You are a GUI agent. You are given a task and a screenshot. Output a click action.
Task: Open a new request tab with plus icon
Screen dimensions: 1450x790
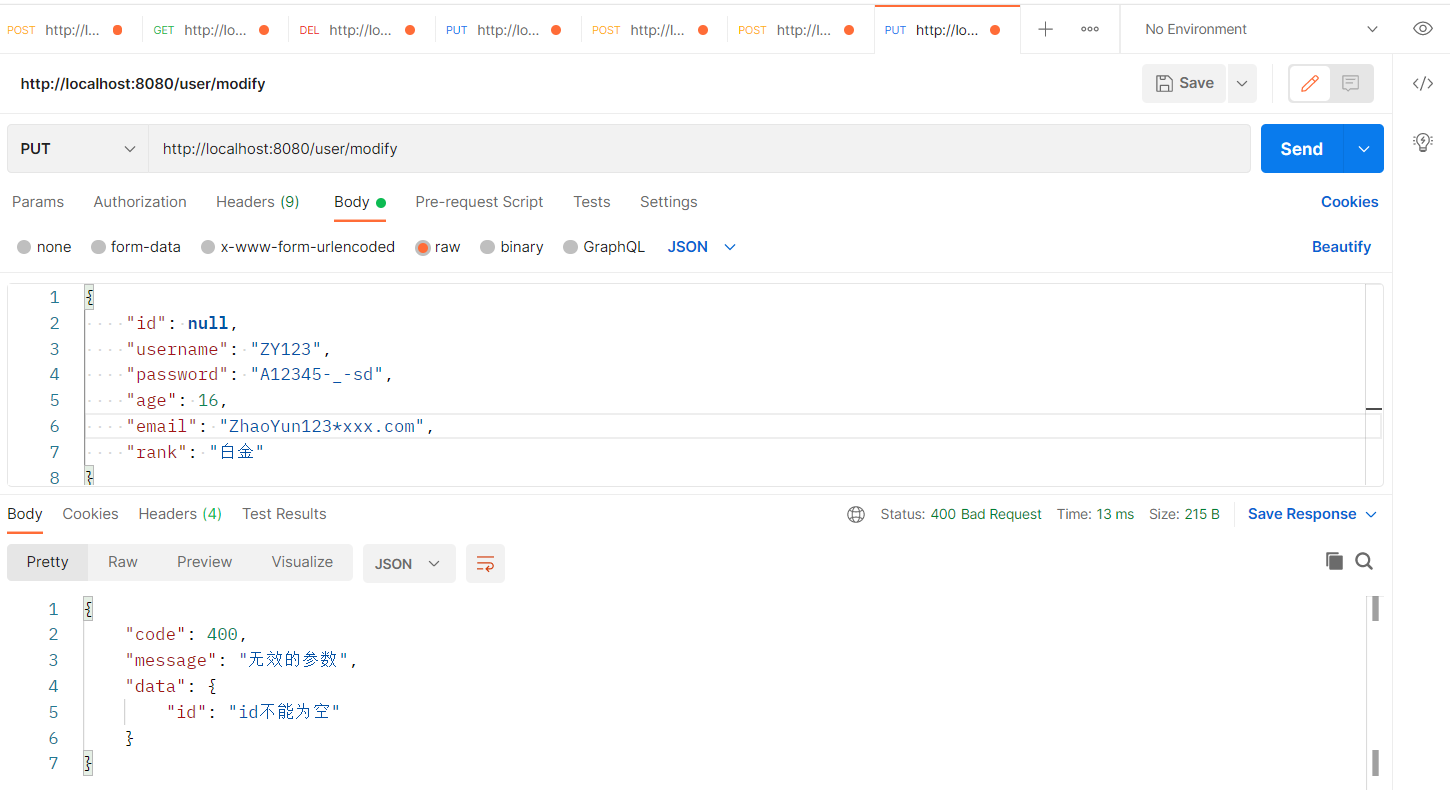tap(1045, 29)
